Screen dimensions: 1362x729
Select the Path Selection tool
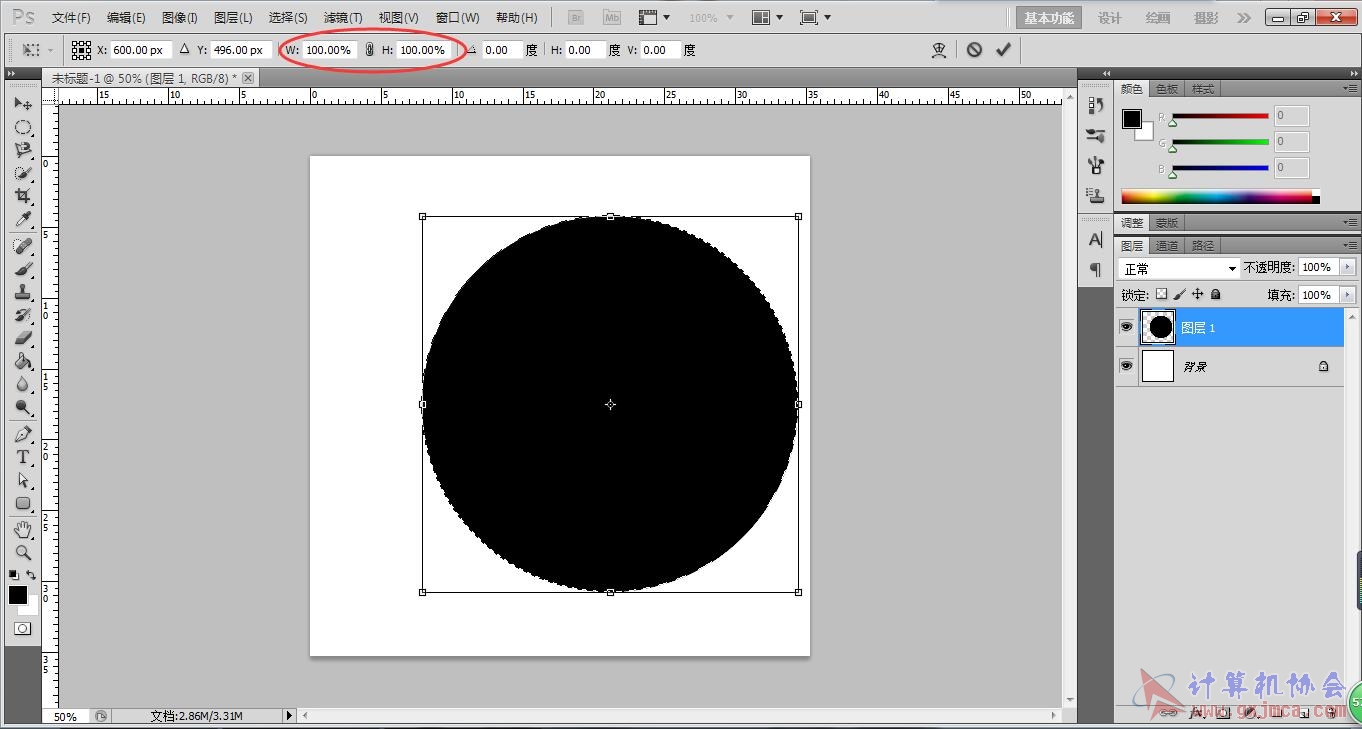pos(22,480)
